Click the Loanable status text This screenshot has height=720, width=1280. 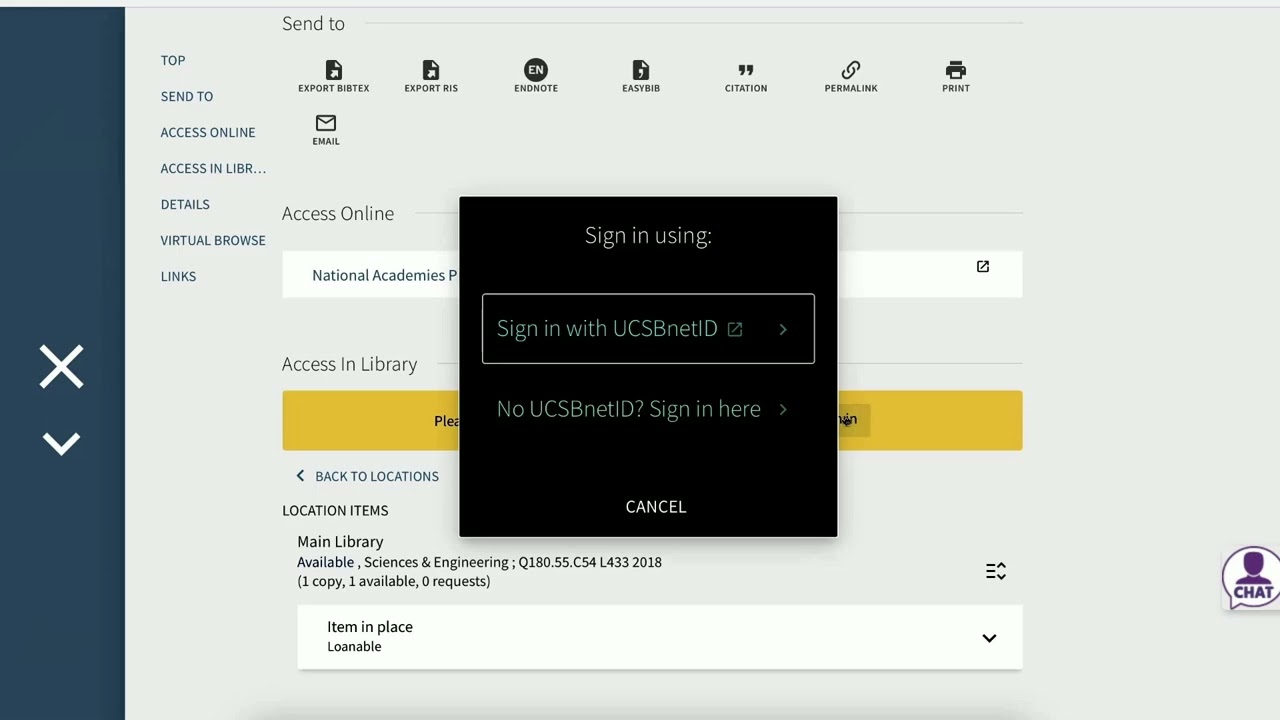point(354,647)
